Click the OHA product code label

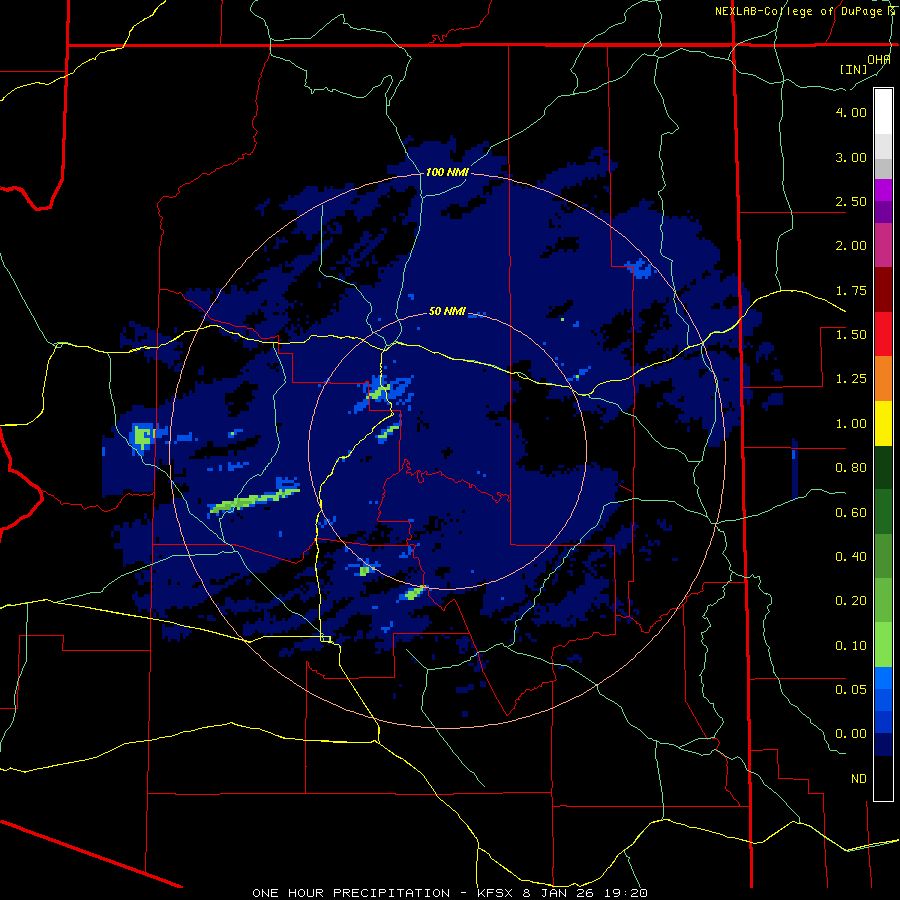pos(879,59)
